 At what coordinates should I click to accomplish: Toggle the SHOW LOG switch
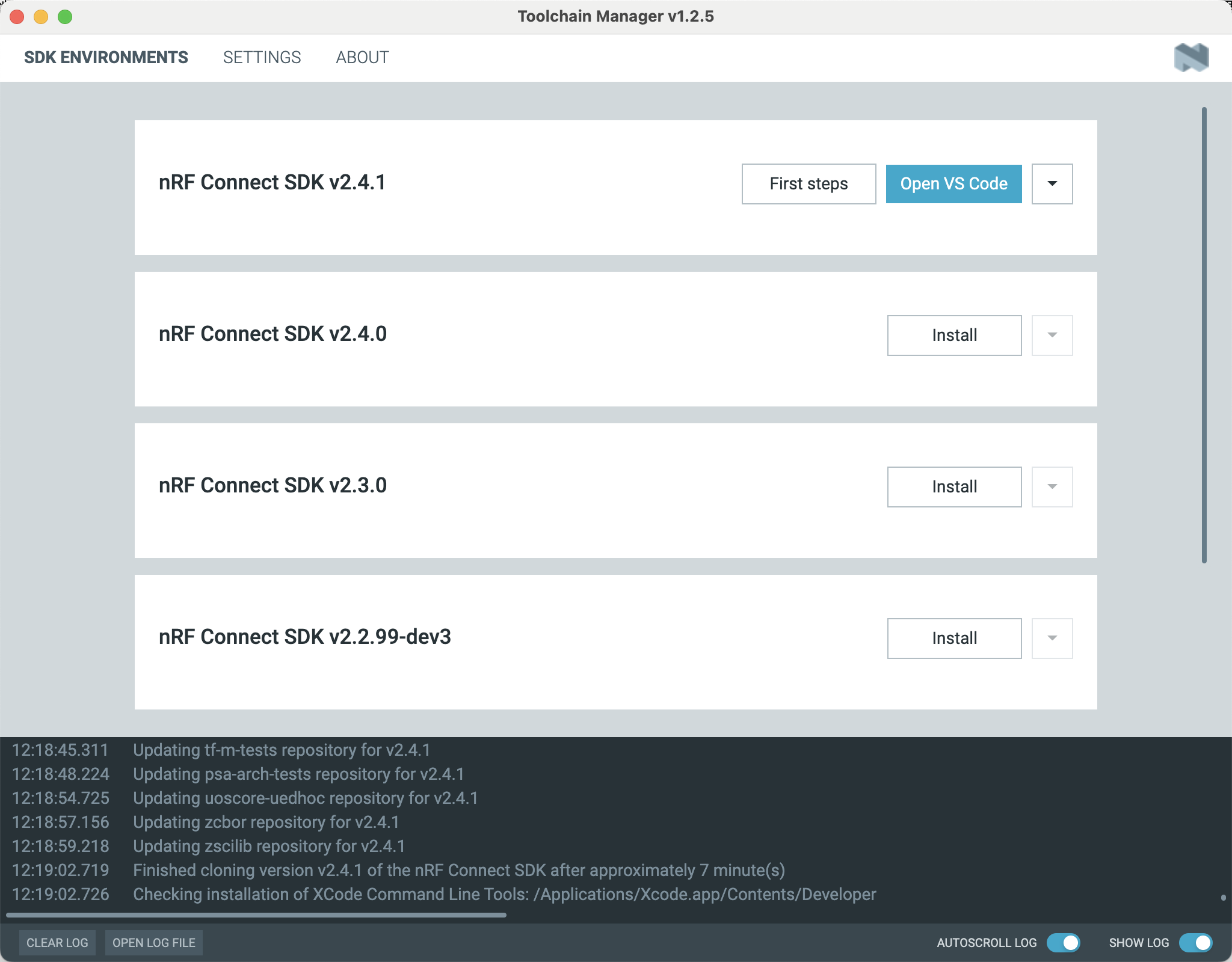coord(1196,943)
